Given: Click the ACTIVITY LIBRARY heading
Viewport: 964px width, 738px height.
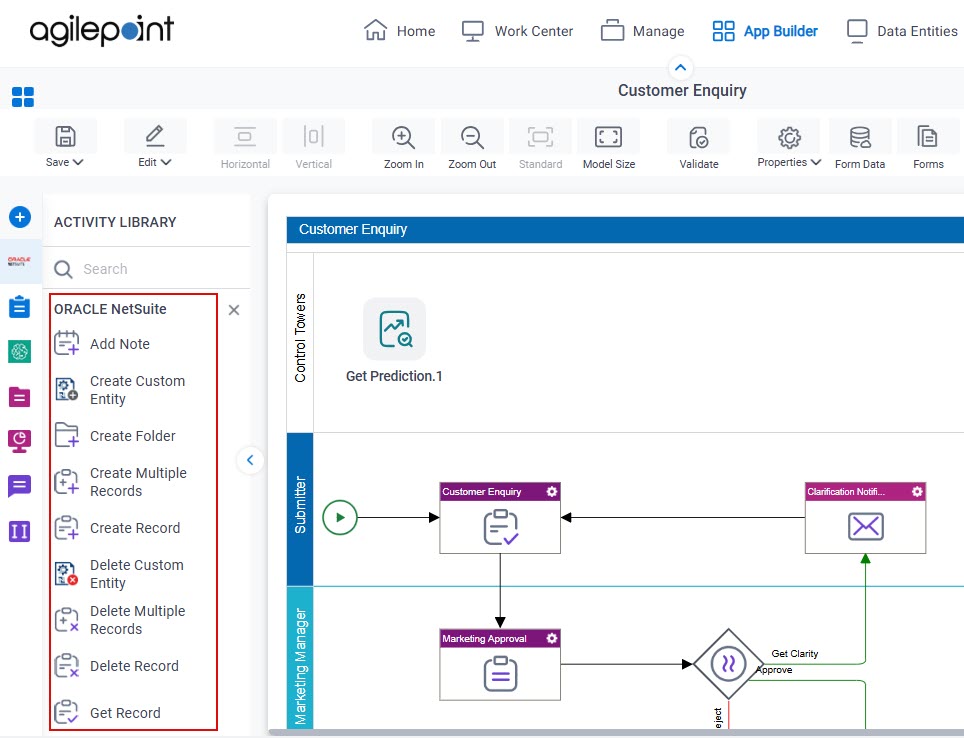Looking at the screenshot, I should point(115,222).
